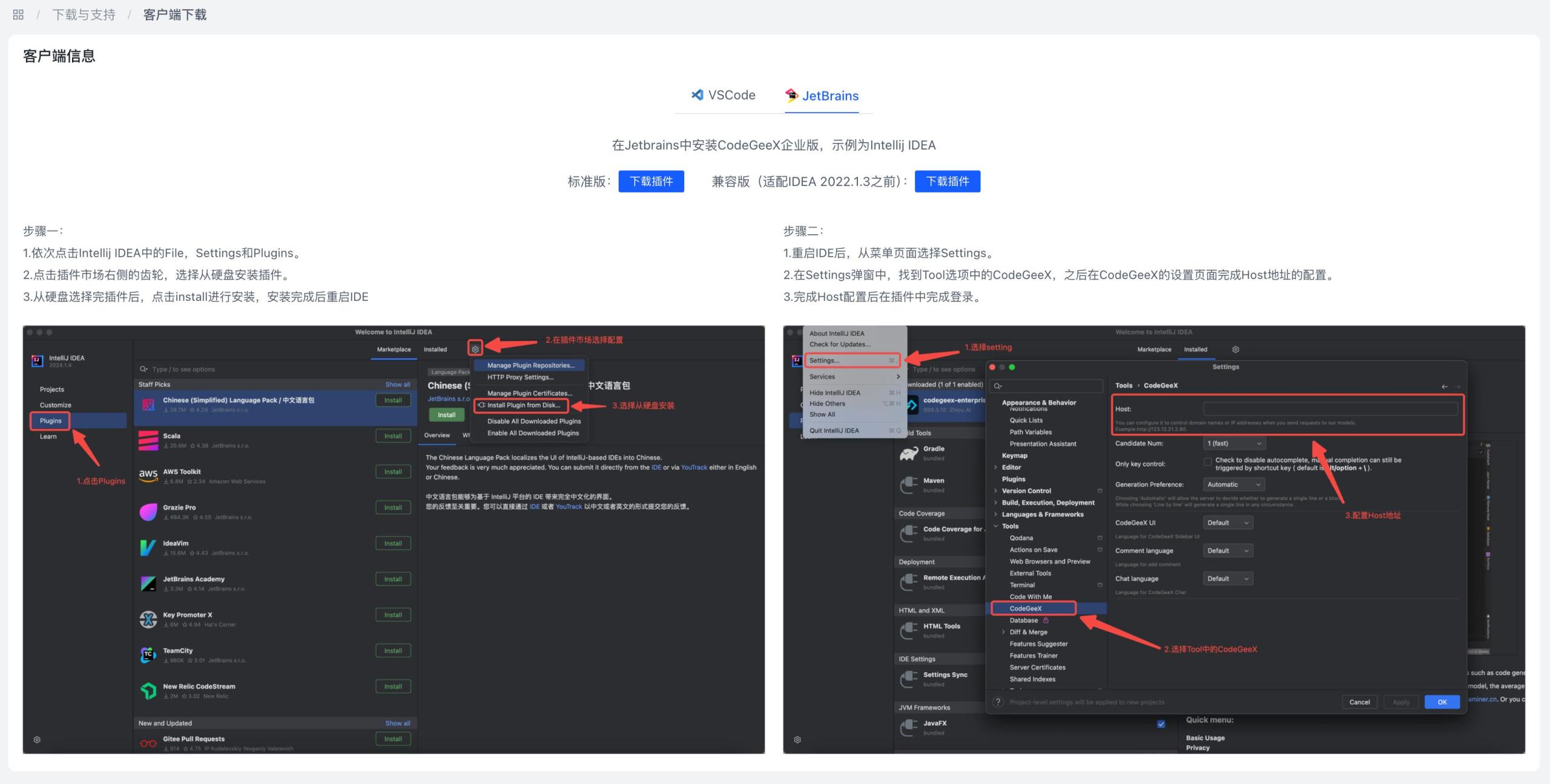Screen dimensions: 1550x784
Task: Click the Host input field
Action: pos(1330,409)
